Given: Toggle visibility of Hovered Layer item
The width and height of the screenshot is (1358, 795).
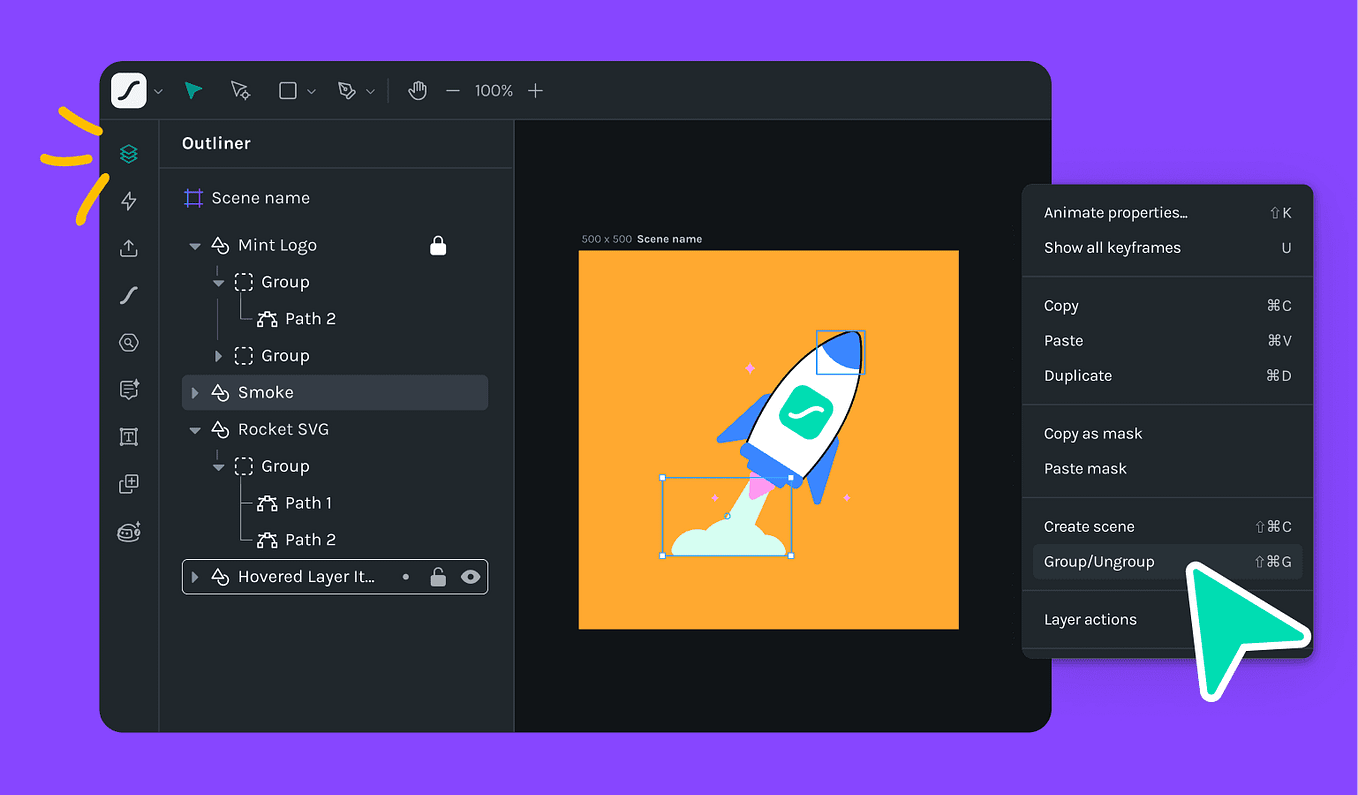Looking at the screenshot, I should pos(469,576).
